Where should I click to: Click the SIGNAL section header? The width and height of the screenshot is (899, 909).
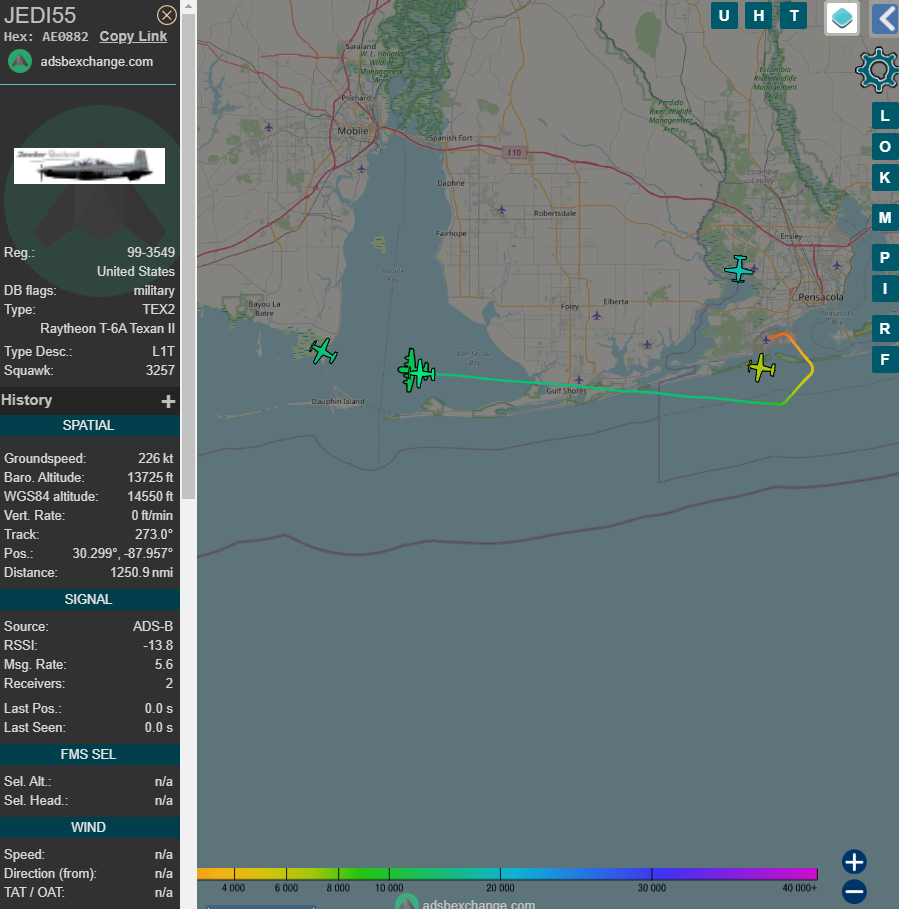coord(89,599)
